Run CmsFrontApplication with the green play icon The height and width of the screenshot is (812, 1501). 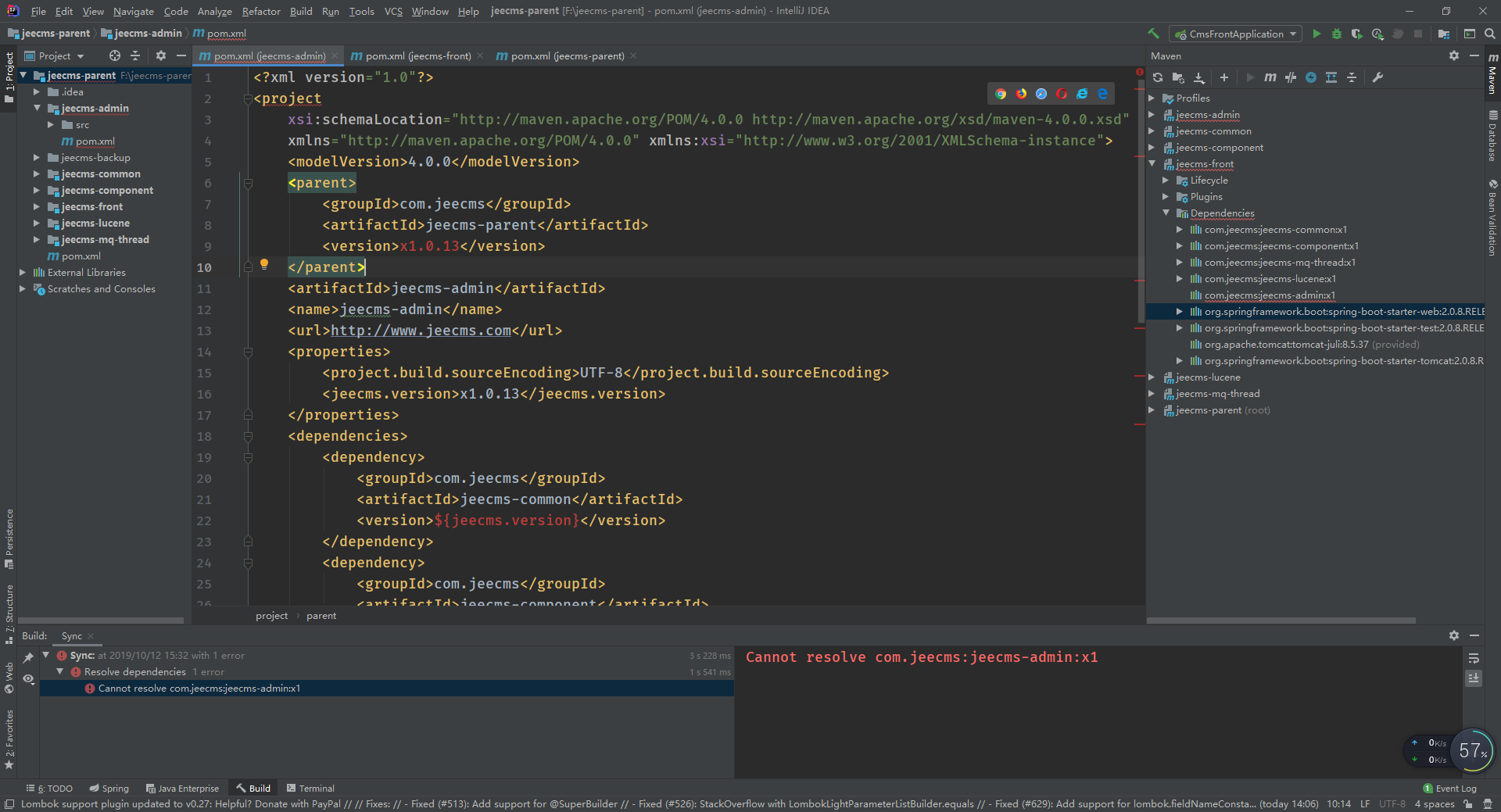[x=1317, y=34]
